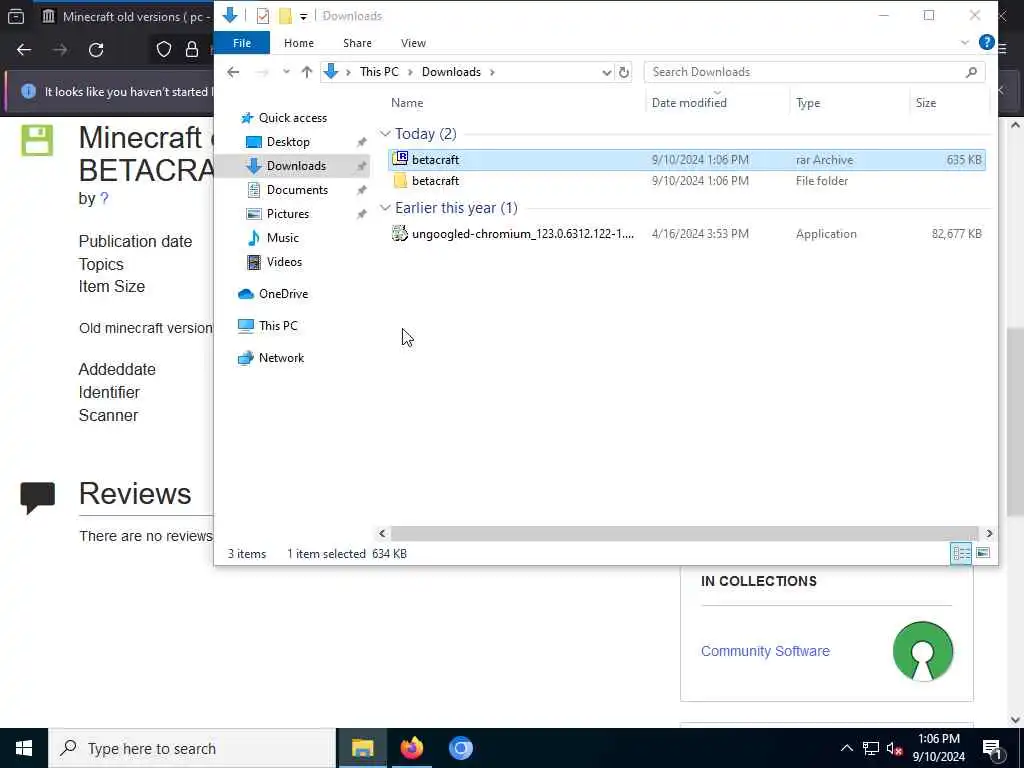Click the 82,677 KB size cell
Screen dimensions: 1024x768
956,234
